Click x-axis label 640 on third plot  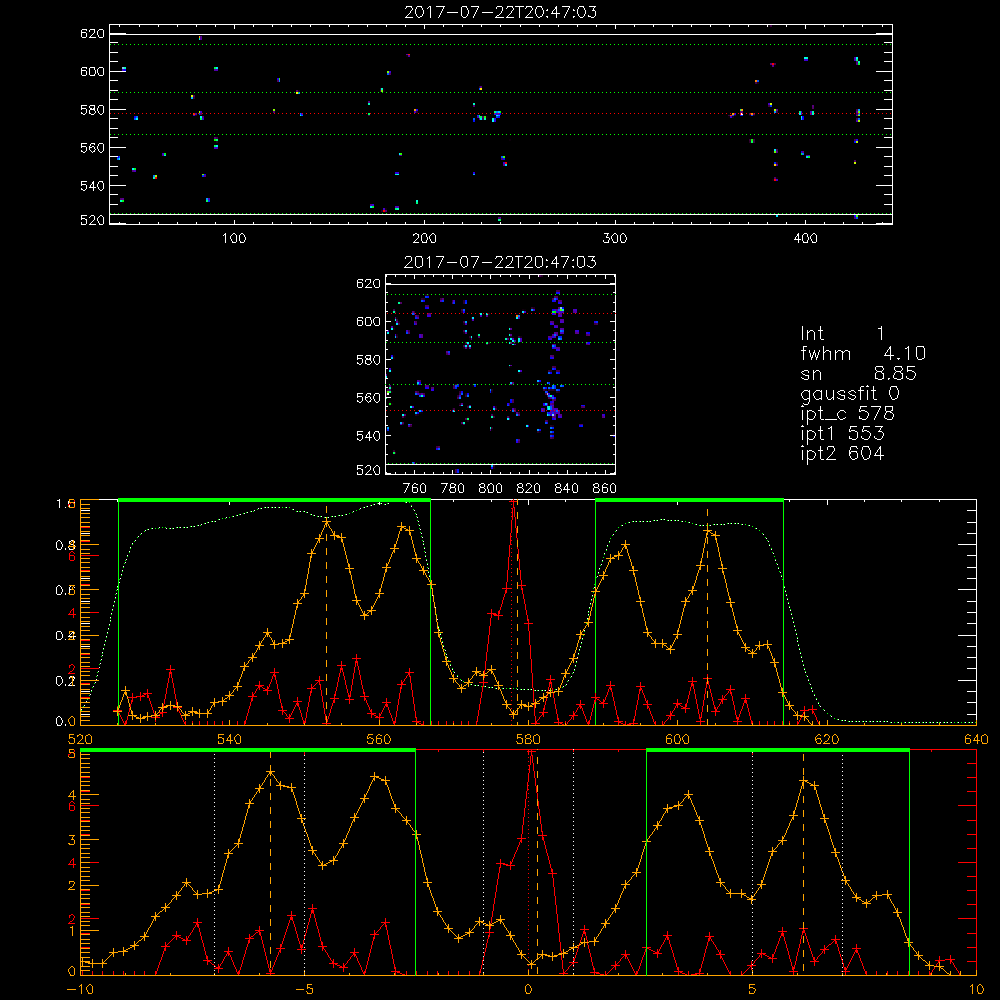click(x=976, y=740)
